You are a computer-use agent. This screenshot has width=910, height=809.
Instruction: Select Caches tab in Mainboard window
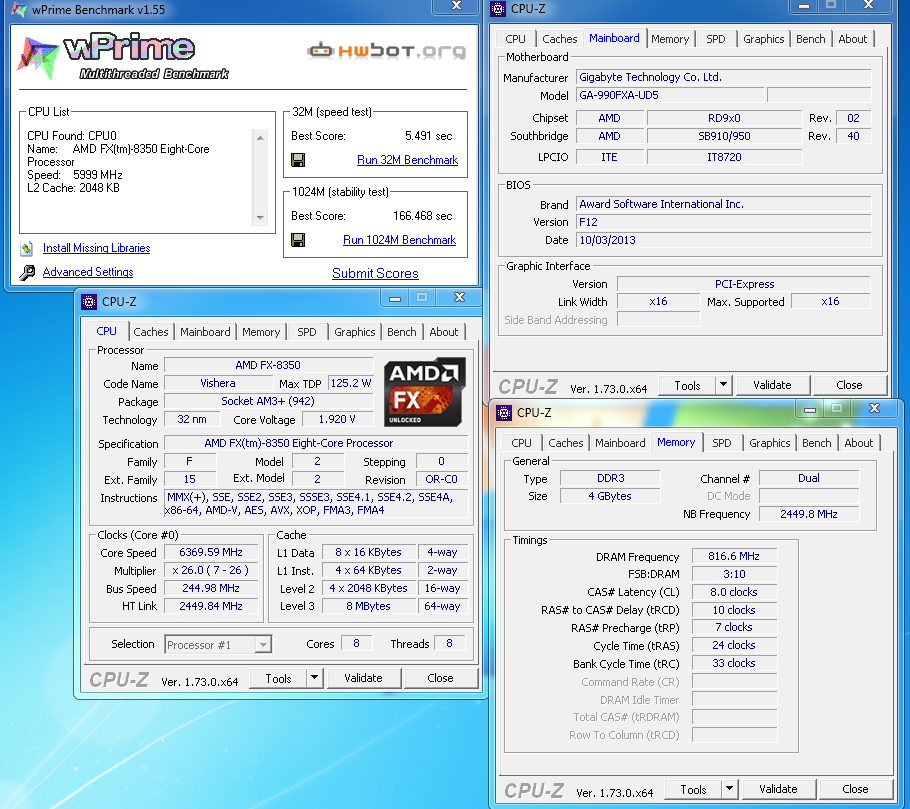pyautogui.click(x=560, y=39)
